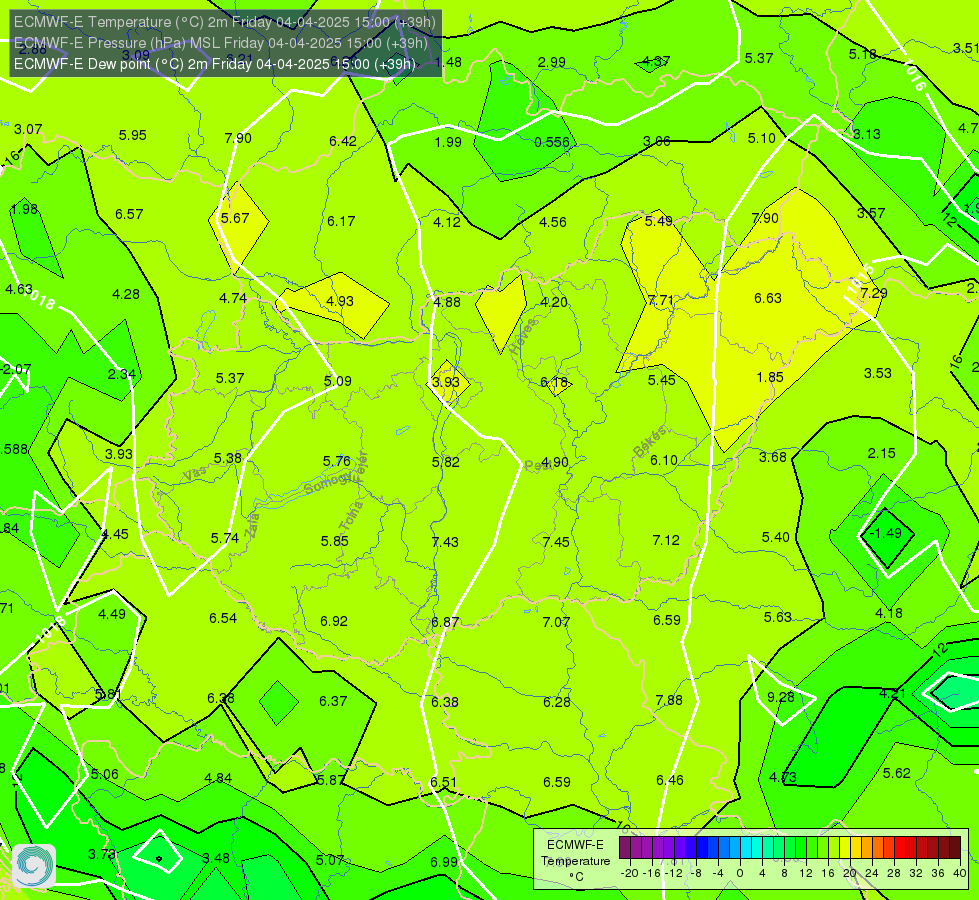The width and height of the screenshot is (979, 900).
Task: Click the dew point value -1.49
Action: 885,533
